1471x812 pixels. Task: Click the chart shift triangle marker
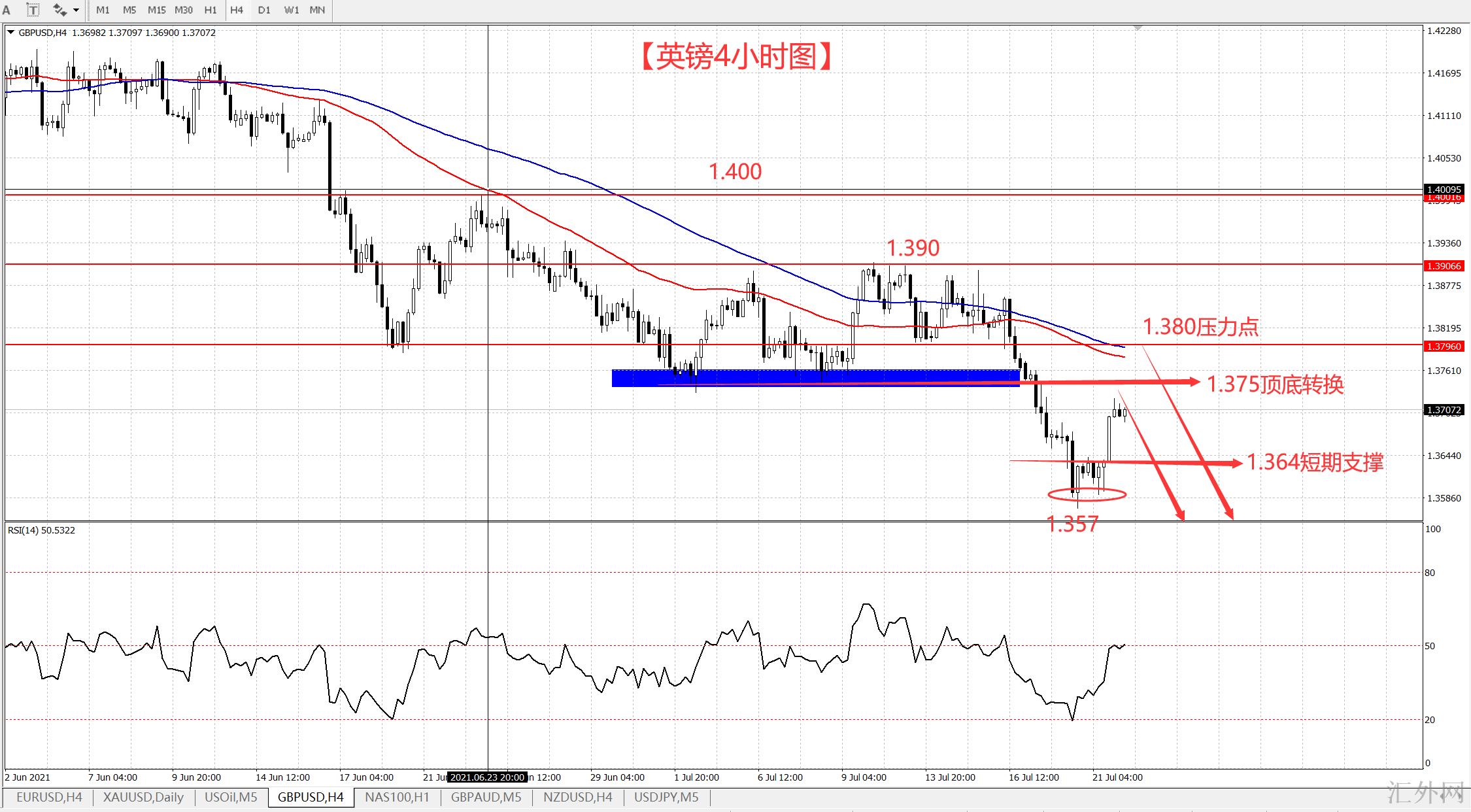click(x=1138, y=28)
